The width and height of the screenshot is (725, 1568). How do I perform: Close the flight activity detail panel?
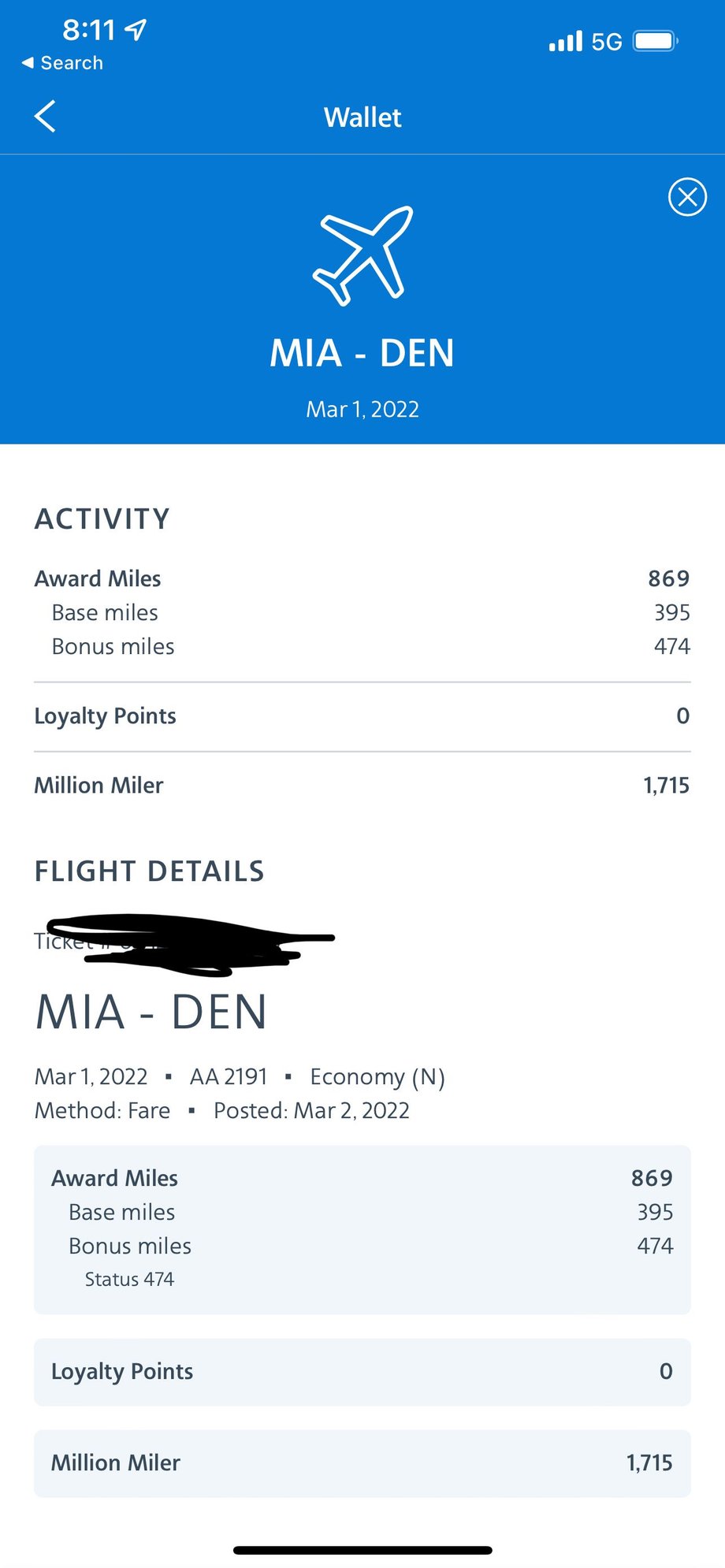tap(687, 197)
